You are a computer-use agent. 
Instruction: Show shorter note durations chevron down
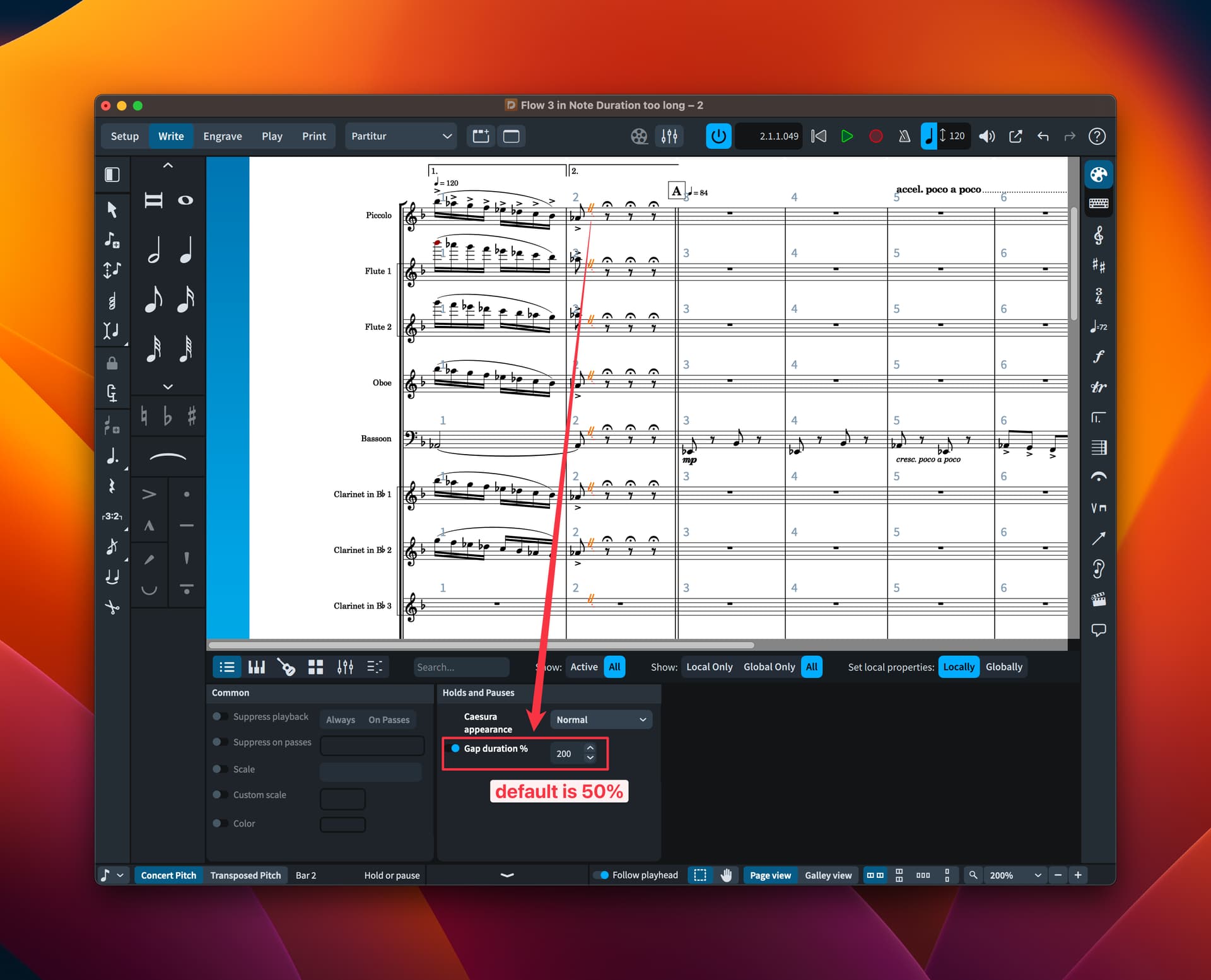click(x=168, y=386)
